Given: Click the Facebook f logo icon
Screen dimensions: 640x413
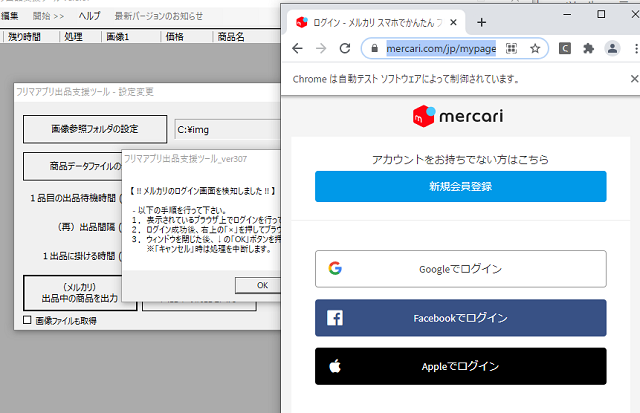Looking at the screenshot, I should pos(335,318).
